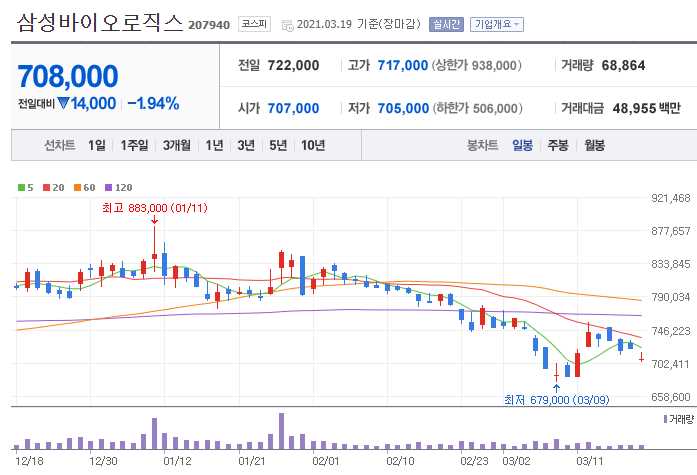Click the 저가 value 705,000
The width and height of the screenshot is (697, 475).
pos(403,108)
